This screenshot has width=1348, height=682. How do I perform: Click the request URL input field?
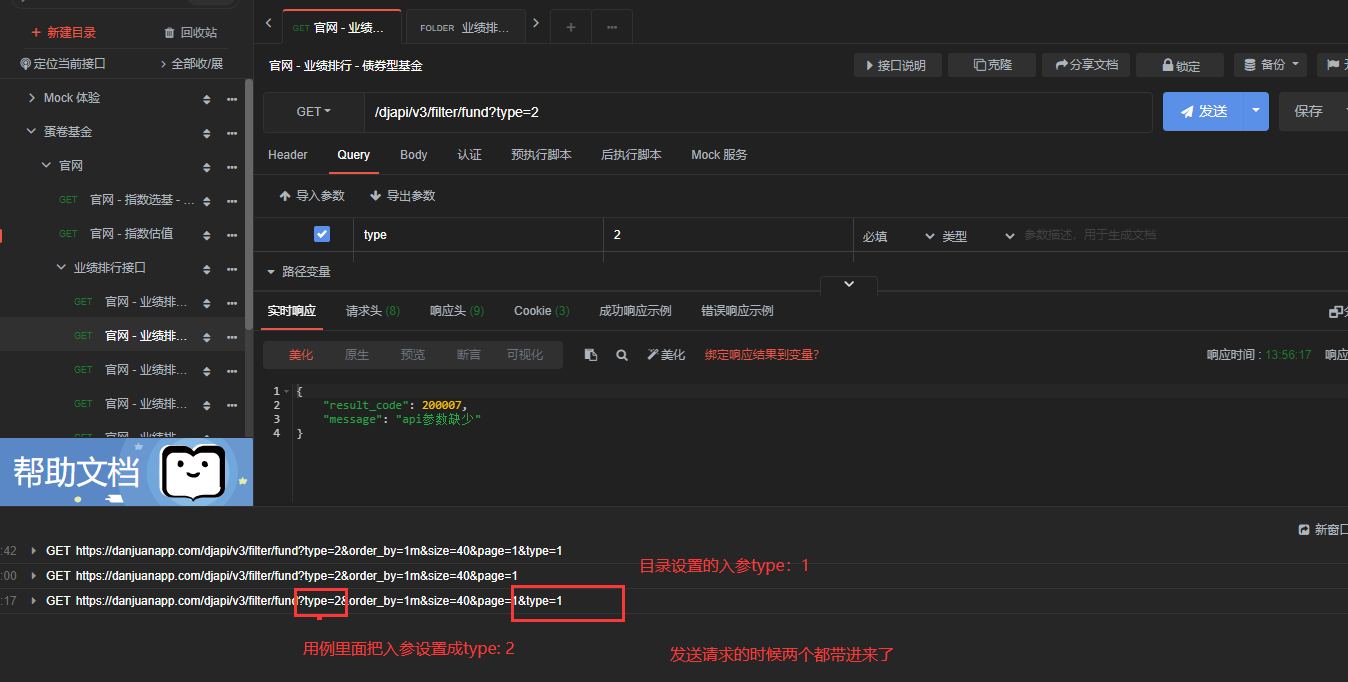point(757,112)
